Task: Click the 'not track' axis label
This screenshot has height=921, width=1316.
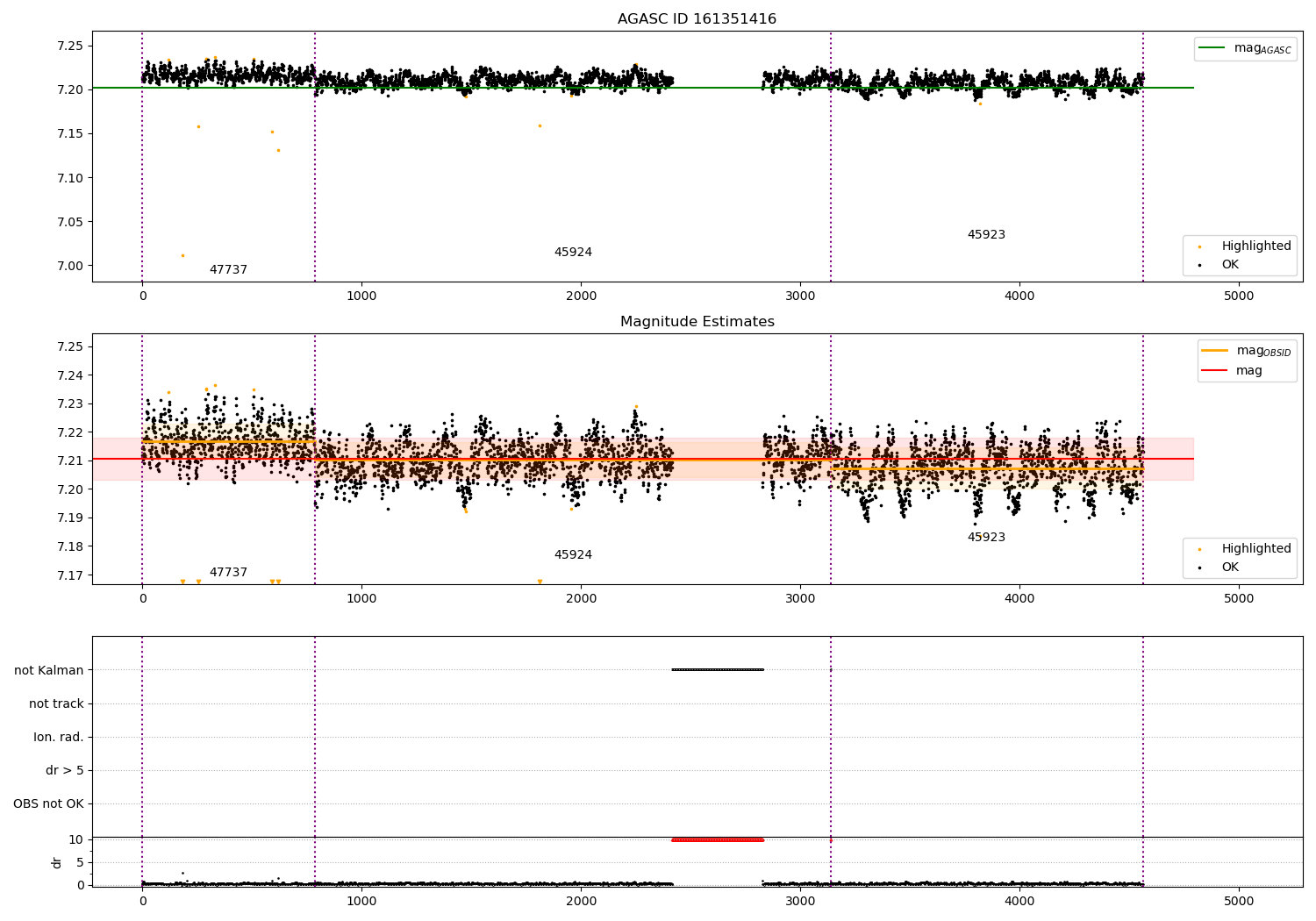Action: click(56, 703)
